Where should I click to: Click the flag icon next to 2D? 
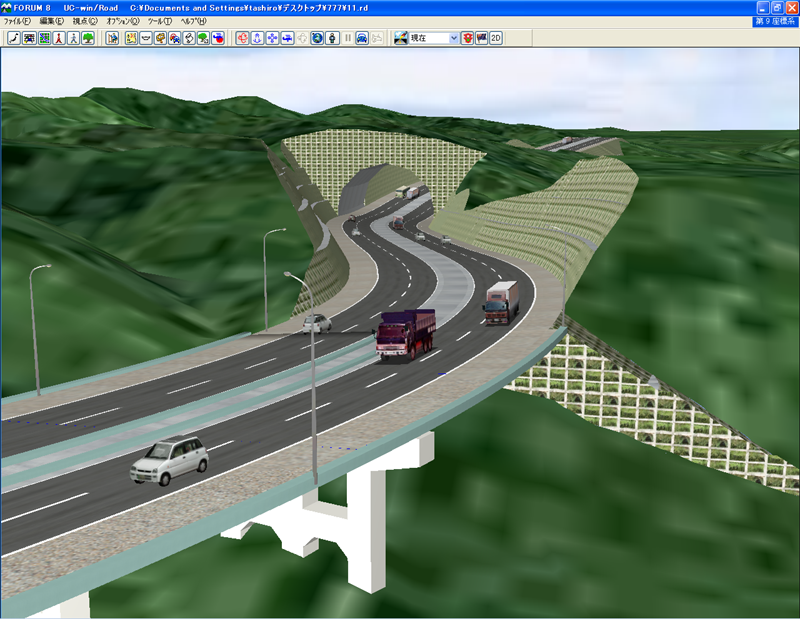click(482, 38)
